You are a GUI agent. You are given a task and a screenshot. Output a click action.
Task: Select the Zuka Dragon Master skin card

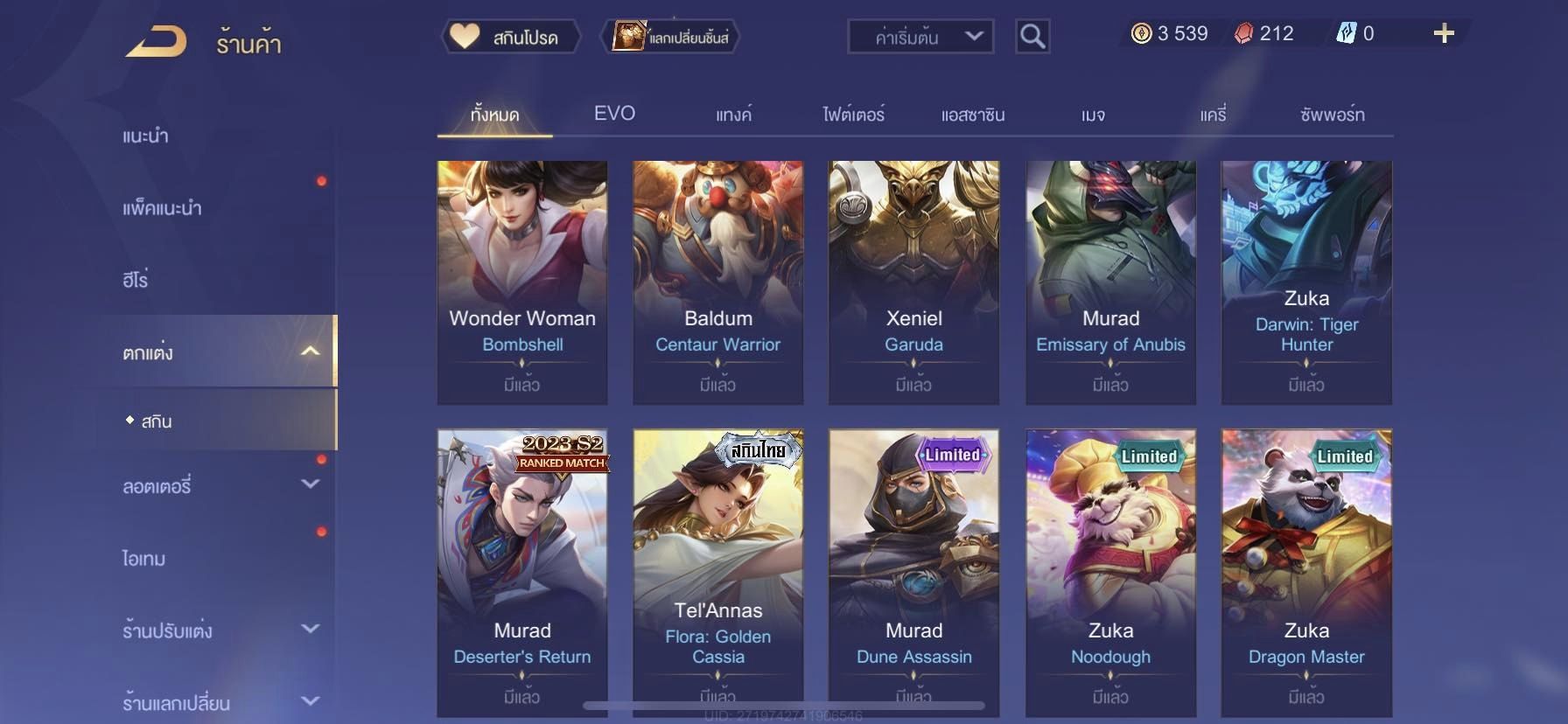coord(1306,573)
